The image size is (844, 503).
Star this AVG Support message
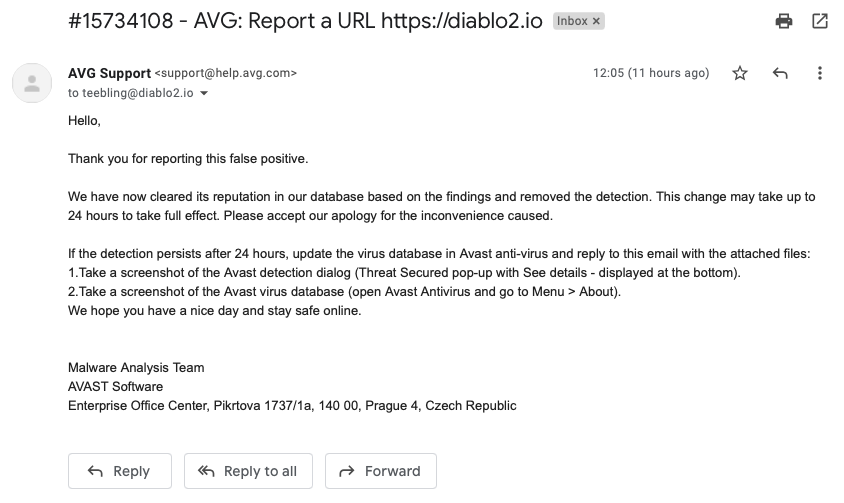tap(740, 73)
